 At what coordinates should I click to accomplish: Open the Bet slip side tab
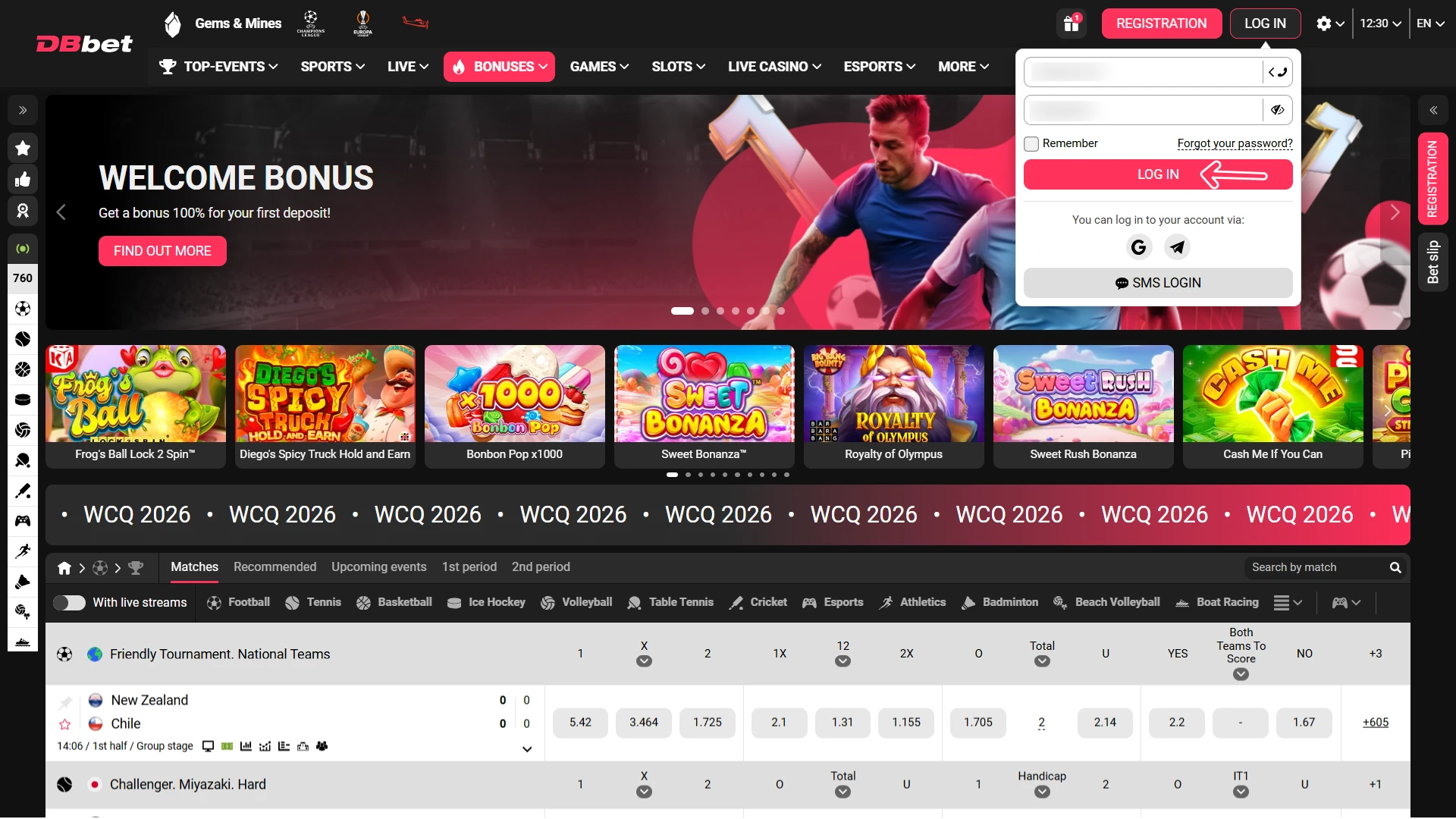(1432, 262)
